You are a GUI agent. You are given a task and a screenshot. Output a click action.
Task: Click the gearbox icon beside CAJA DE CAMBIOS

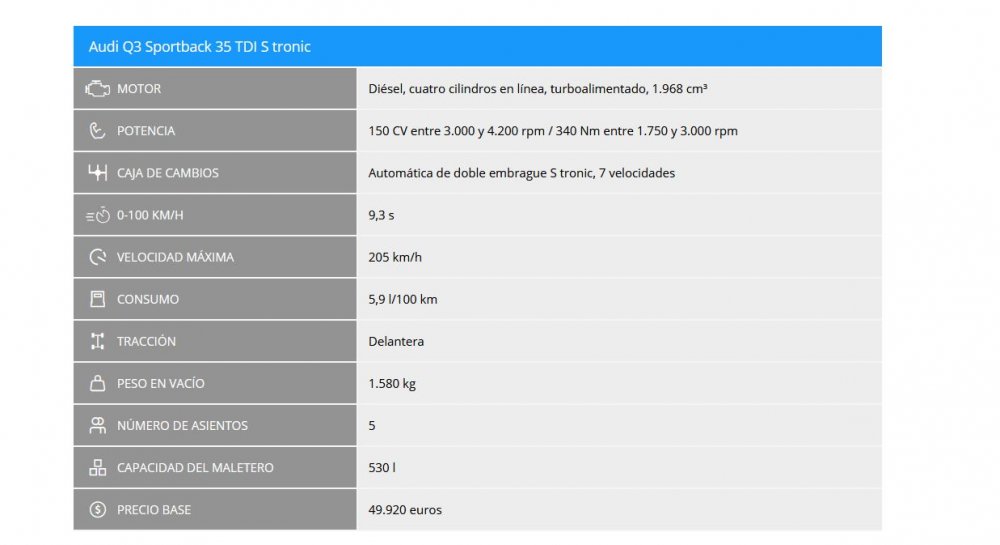tap(98, 173)
